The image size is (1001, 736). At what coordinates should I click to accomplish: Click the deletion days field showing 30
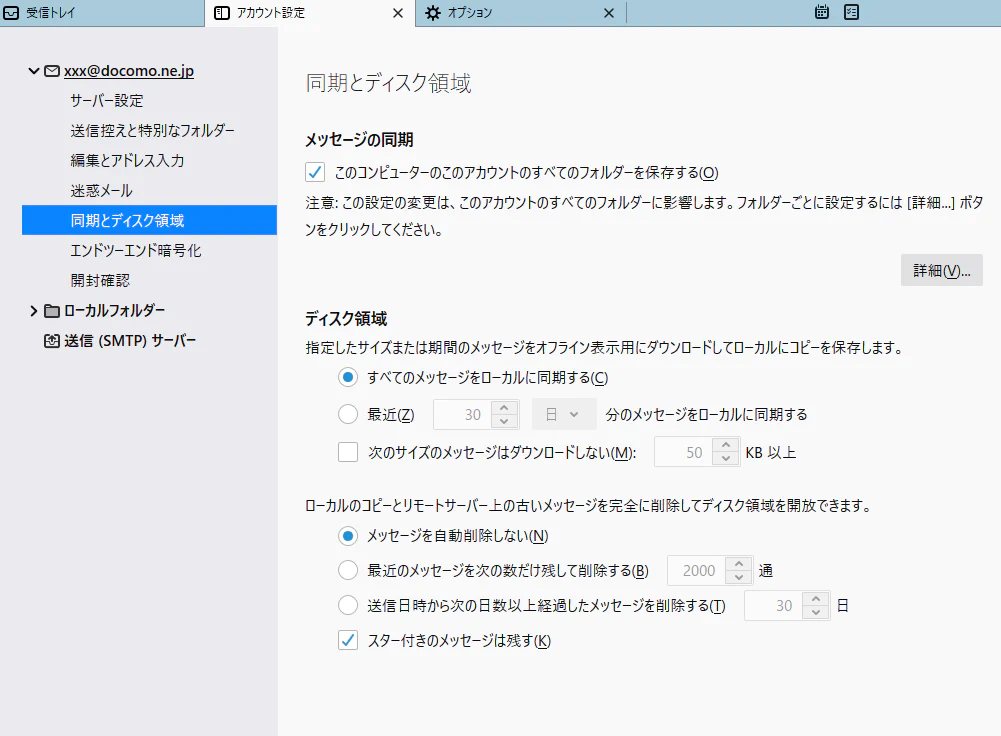pyautogui.click(x=774, y=605)
